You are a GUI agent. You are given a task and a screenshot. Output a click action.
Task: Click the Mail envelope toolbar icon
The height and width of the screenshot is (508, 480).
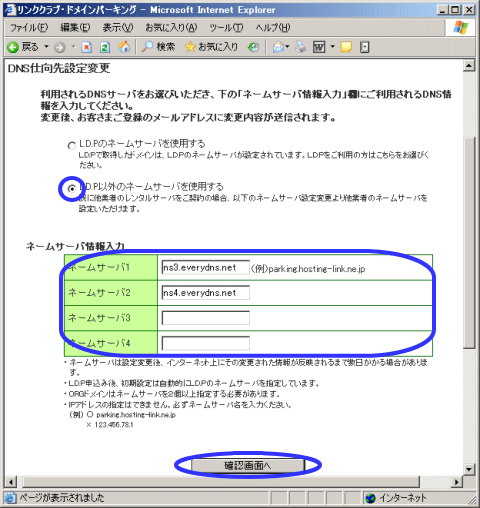tap(278, 47)
